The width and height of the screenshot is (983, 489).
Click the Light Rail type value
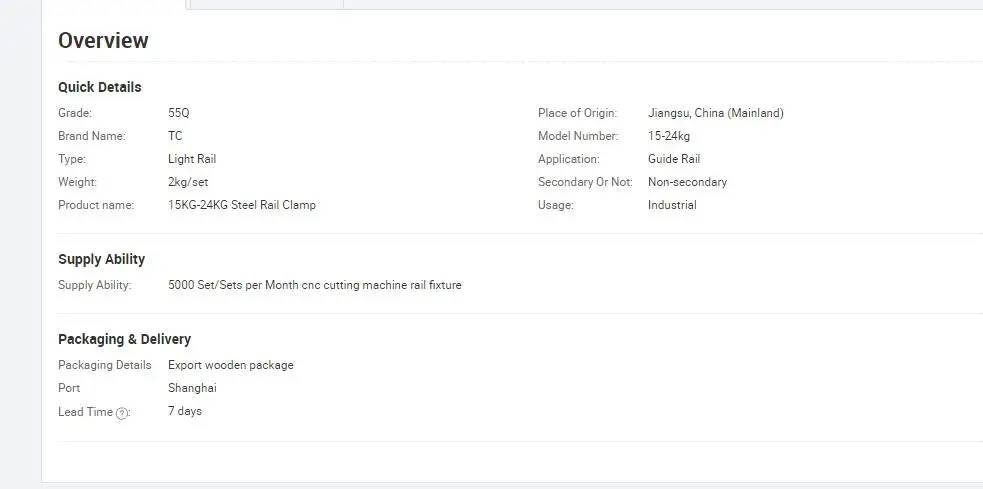click(192, 159)
